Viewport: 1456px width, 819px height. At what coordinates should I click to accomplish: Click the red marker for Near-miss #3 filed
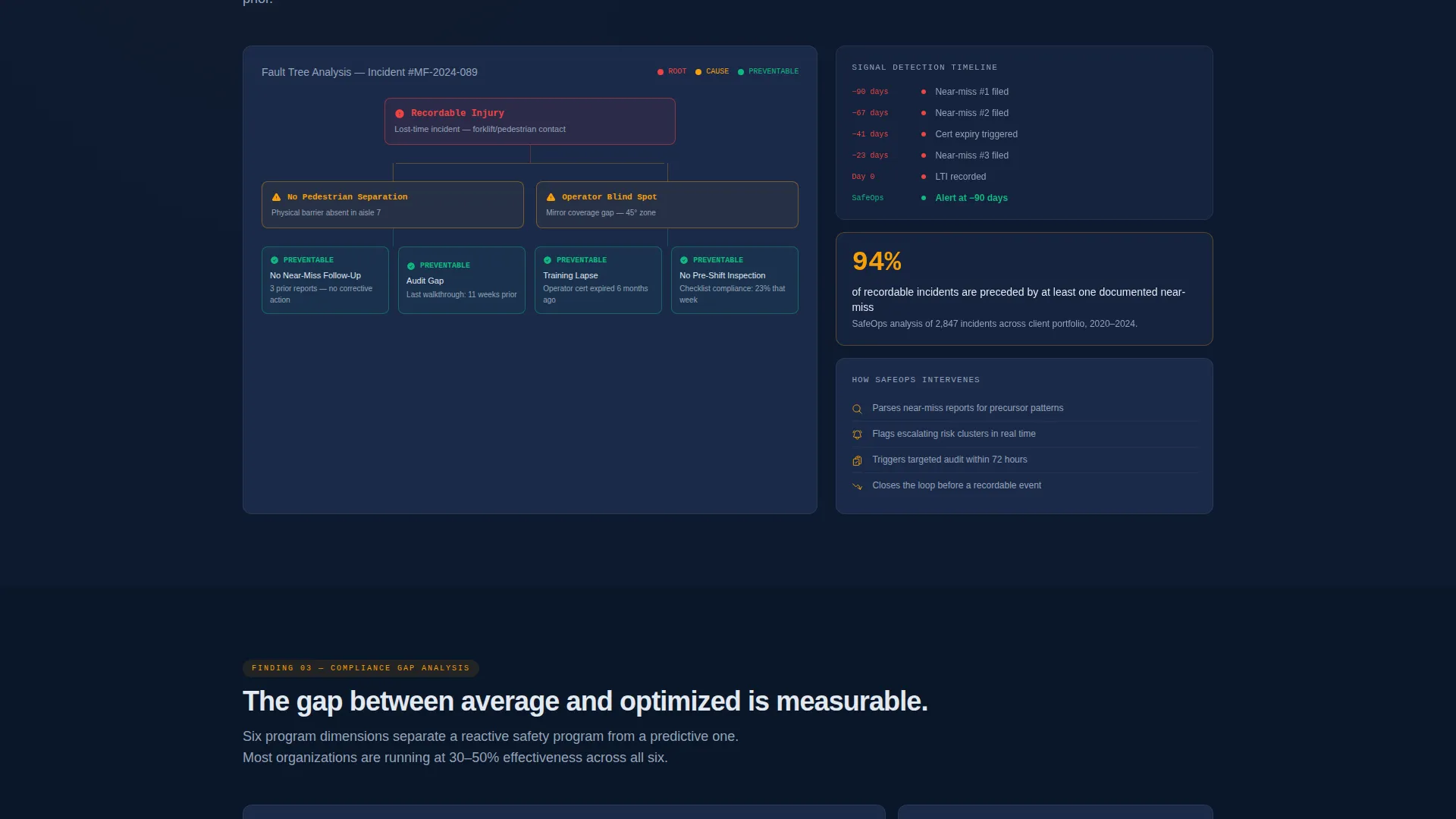click(923, 155)
